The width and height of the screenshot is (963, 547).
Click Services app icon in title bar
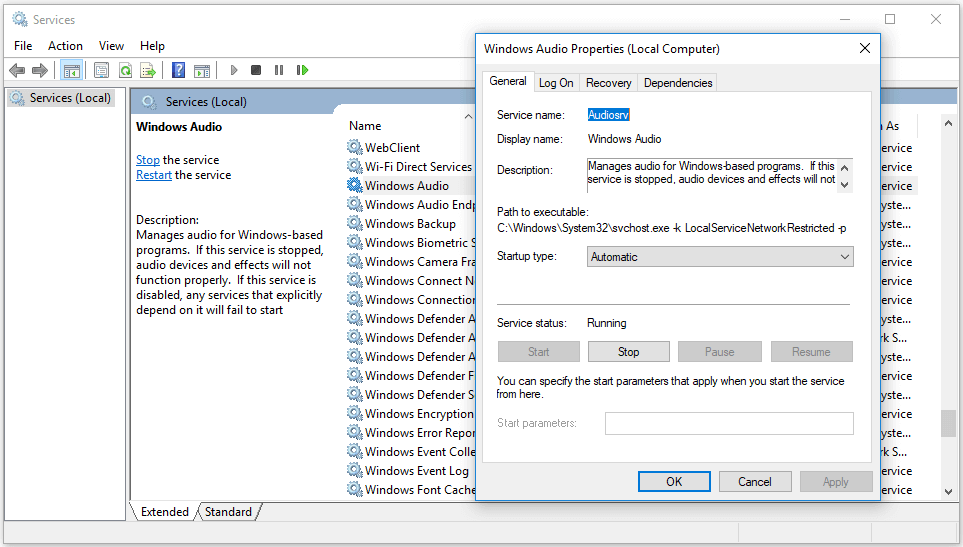pos(20,20)
